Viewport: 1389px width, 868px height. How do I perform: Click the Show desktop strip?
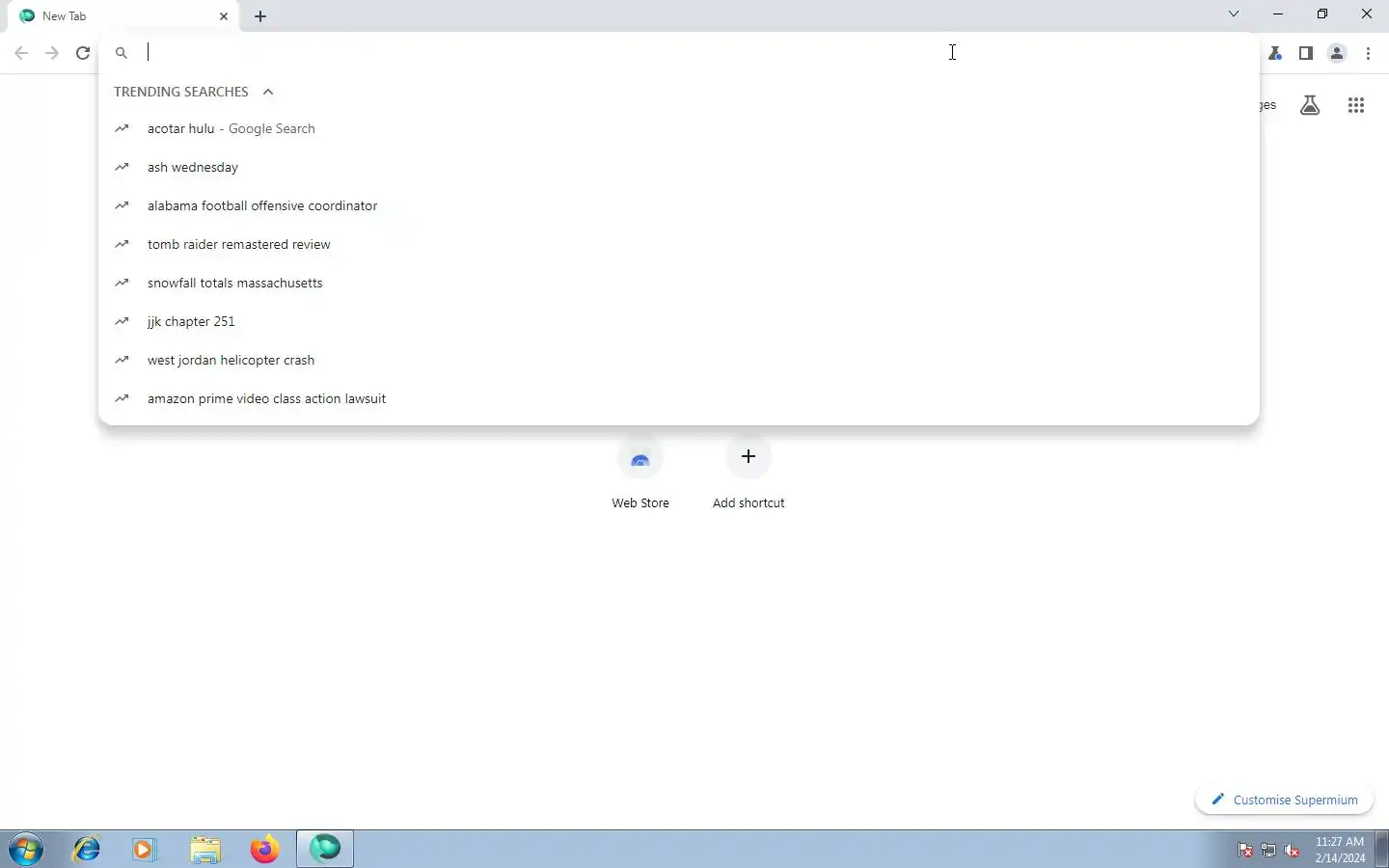[x=1382, y=849]
